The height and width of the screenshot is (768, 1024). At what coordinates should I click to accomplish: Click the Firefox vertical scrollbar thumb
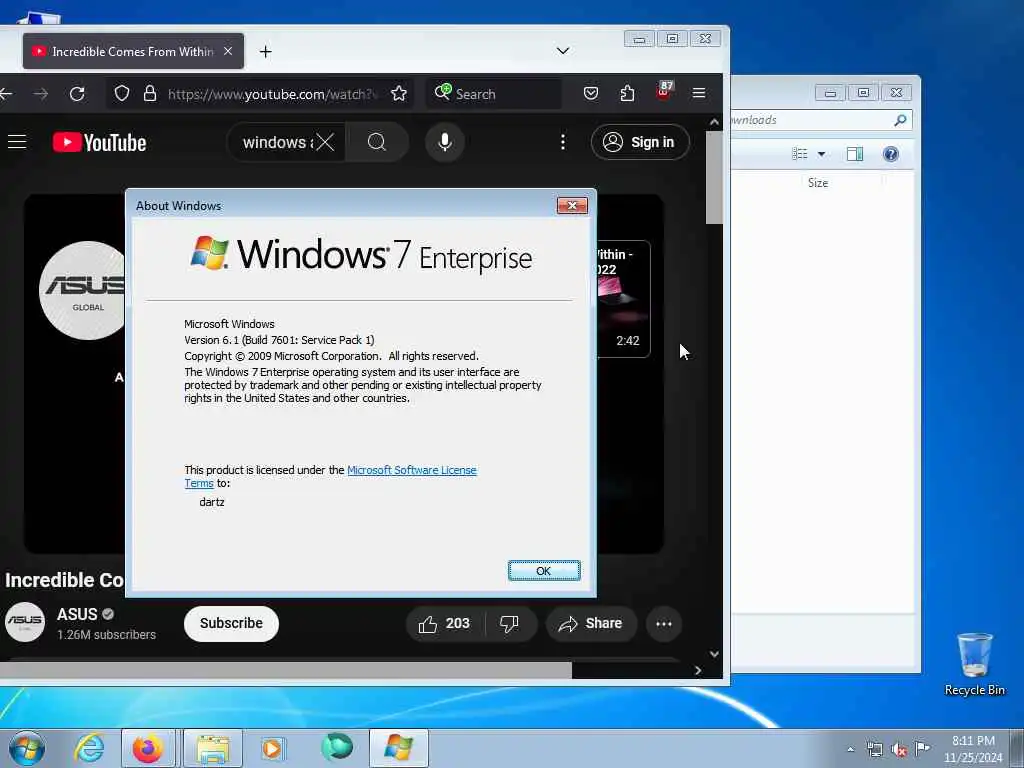714,177
